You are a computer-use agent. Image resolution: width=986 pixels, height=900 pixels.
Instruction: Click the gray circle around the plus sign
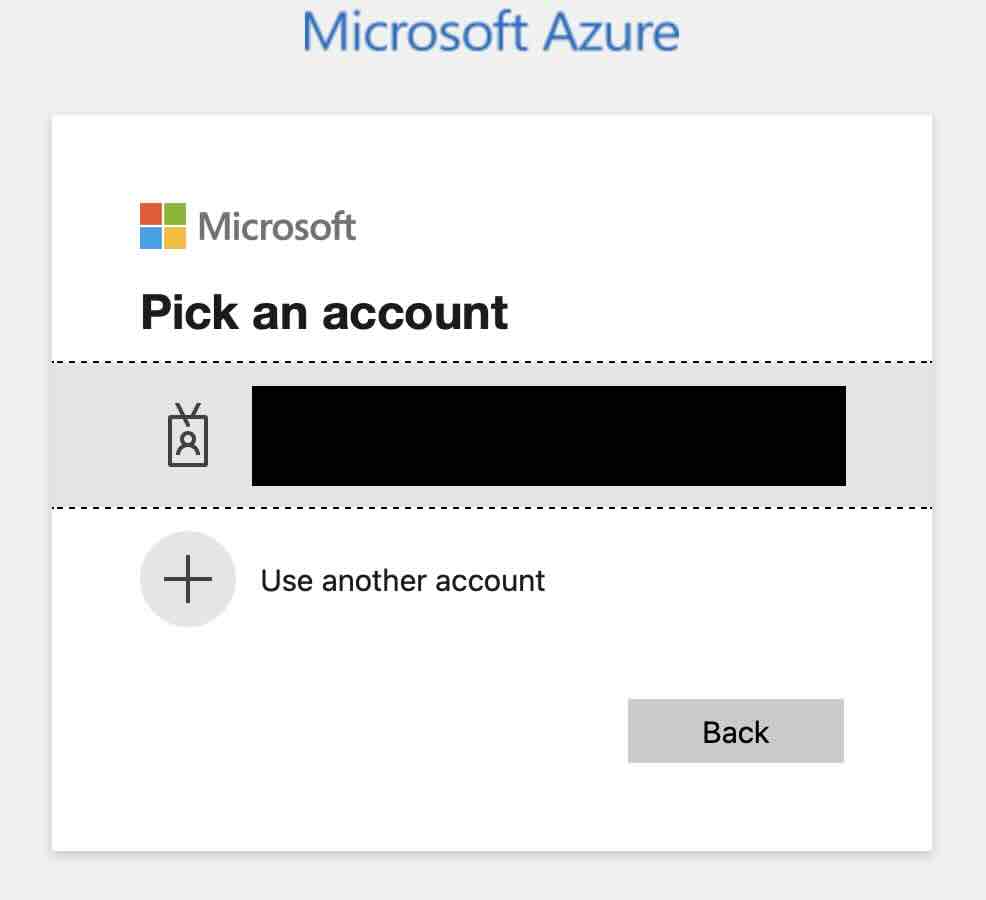click(188, 579)
